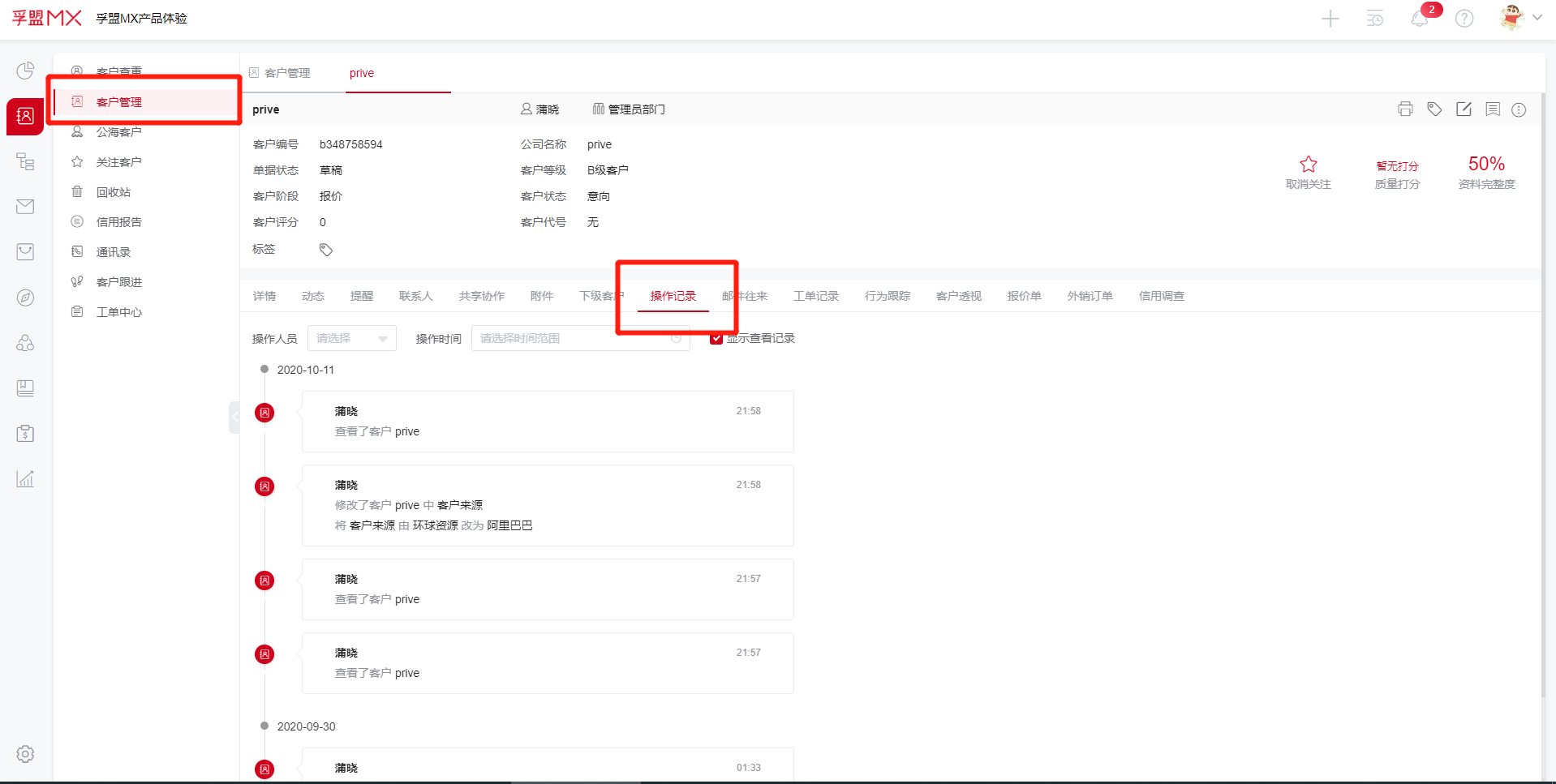The image size is (1556, 784).
Task: Expand the user avatar menu arrow
Action: (1537, 17)
